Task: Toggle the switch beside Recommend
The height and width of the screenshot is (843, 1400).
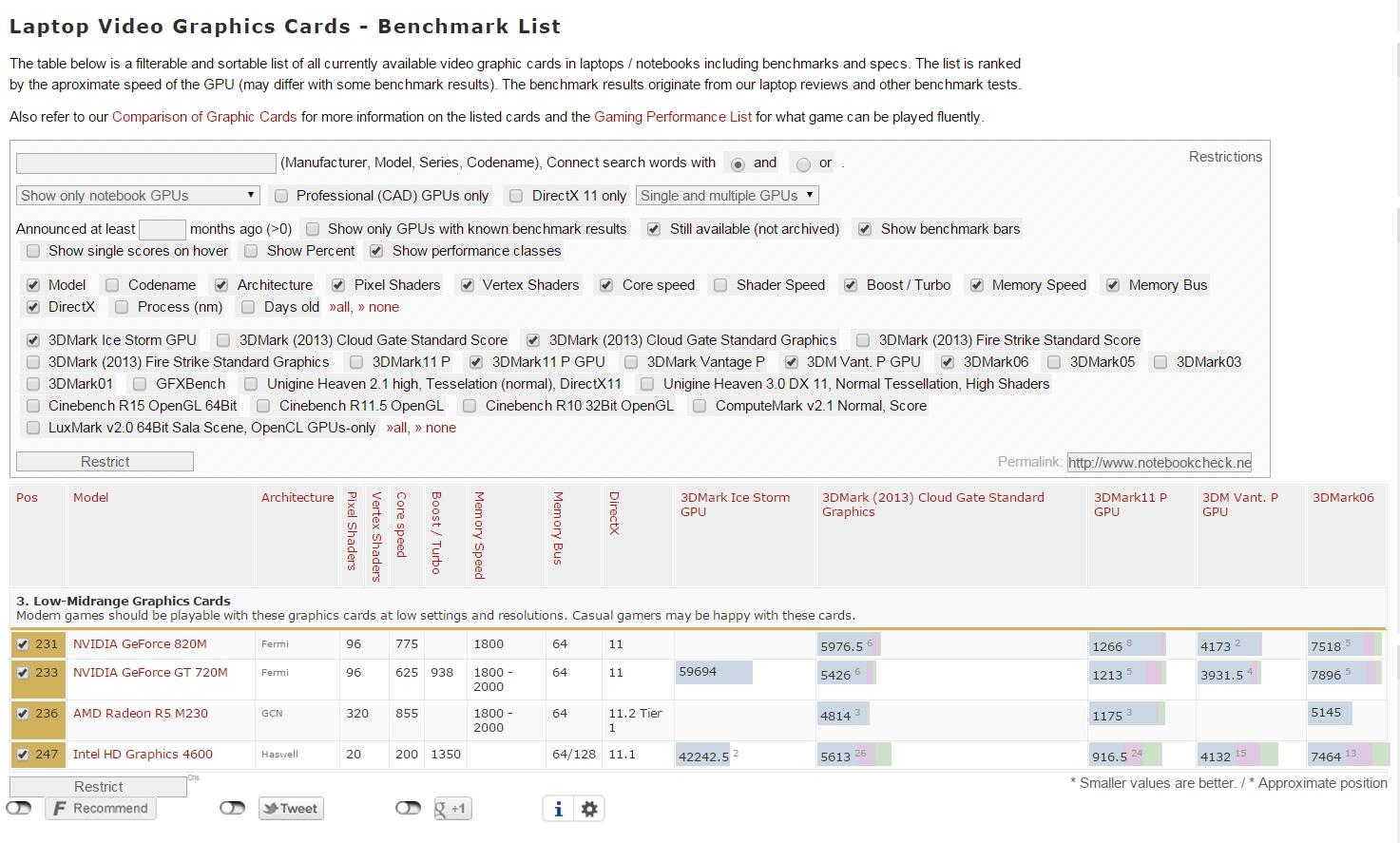Action: 19,808
